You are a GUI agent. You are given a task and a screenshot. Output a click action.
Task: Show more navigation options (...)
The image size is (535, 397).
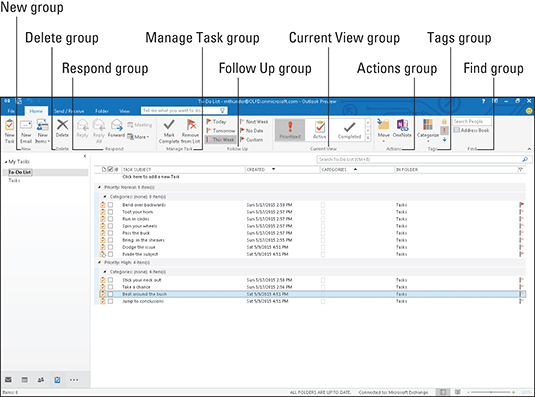pos(74,380)
